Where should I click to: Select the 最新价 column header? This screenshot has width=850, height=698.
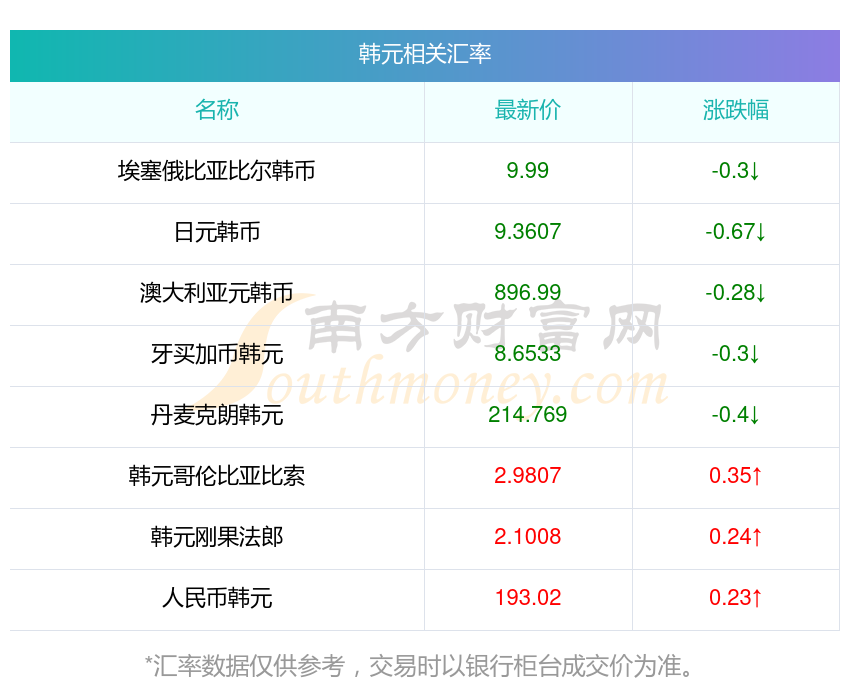click(527, 110)
